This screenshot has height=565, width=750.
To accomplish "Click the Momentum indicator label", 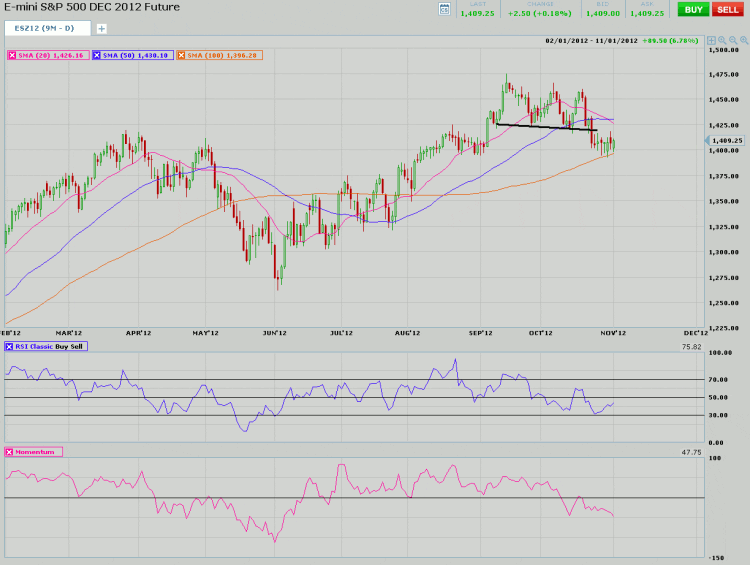I will tap(38, 452).
